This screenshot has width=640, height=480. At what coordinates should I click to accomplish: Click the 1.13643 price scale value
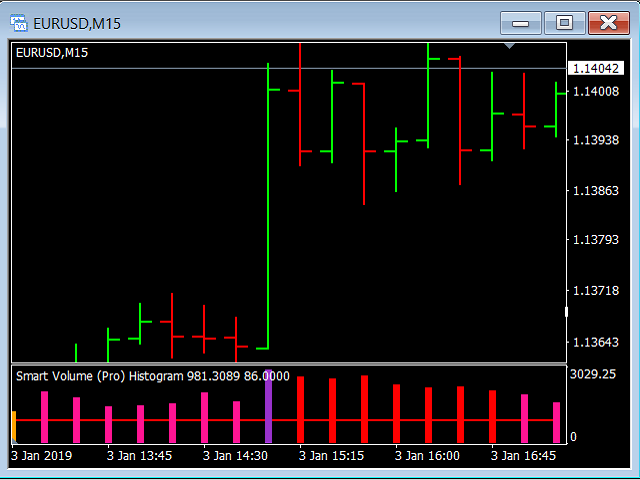point(596,342)
